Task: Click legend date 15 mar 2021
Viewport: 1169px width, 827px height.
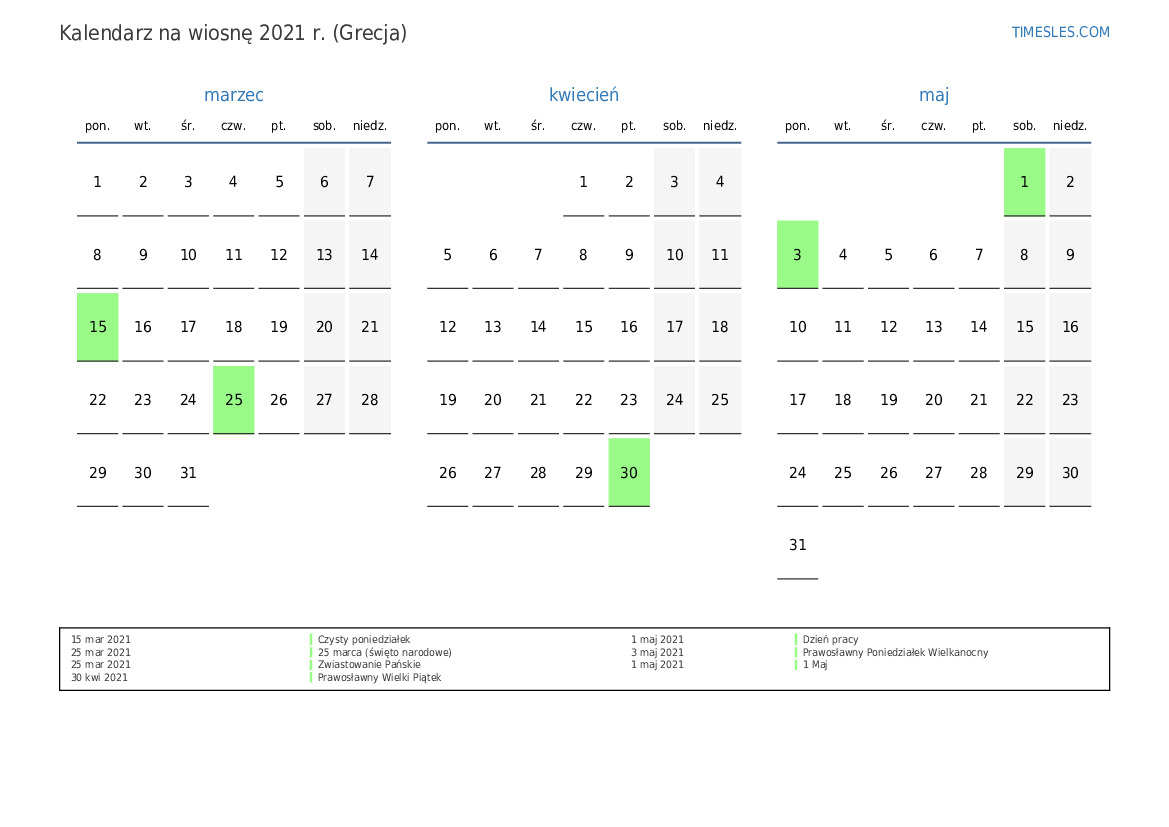Action: pyautogui.click(x=101, y=640)
